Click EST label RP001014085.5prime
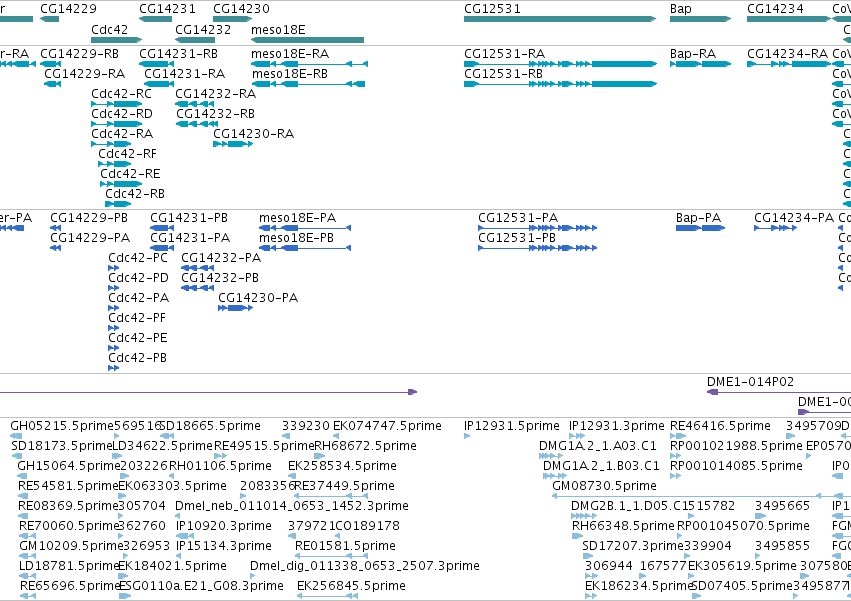The image size is (851, 601). (x=736, y=466)
